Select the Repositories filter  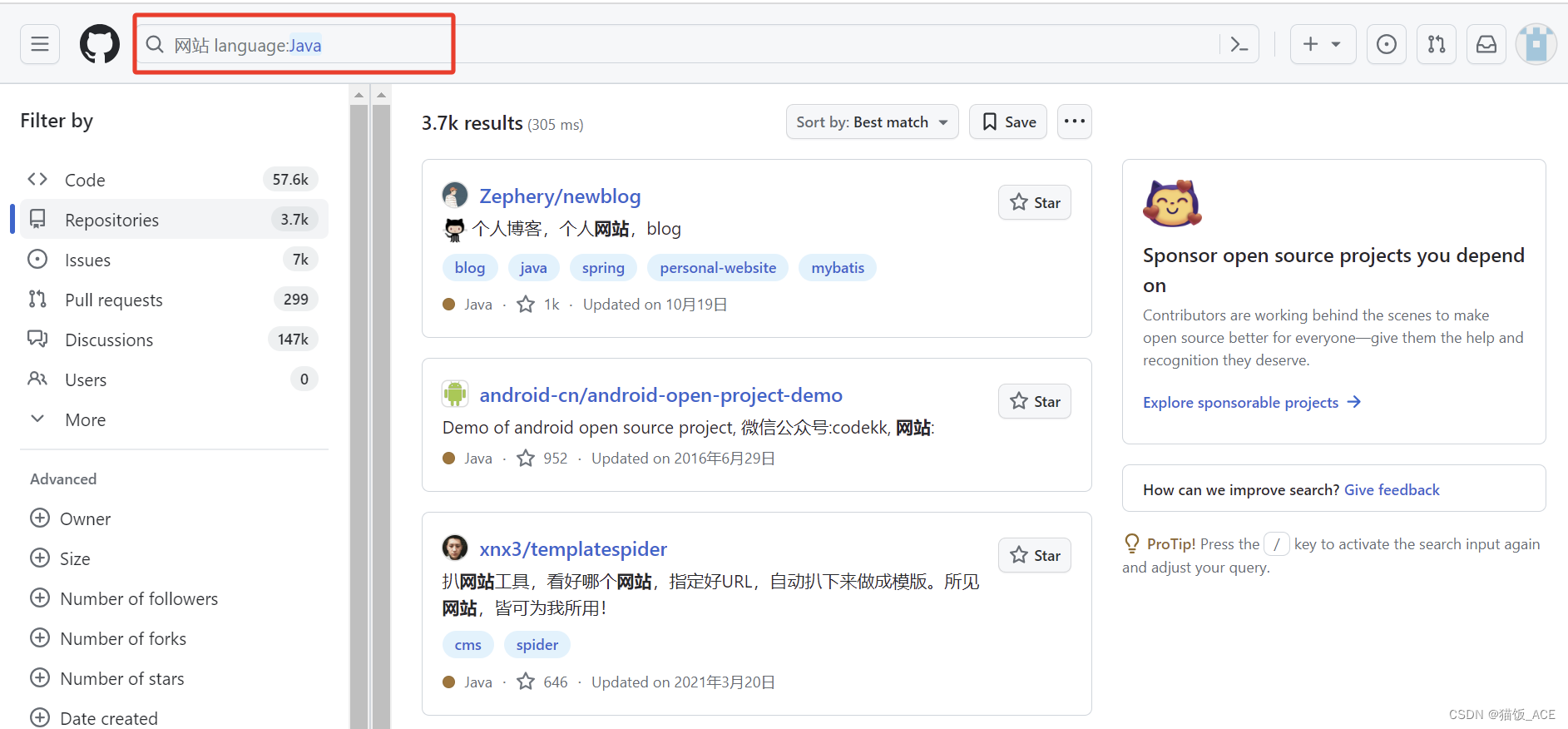coord(174,220)
